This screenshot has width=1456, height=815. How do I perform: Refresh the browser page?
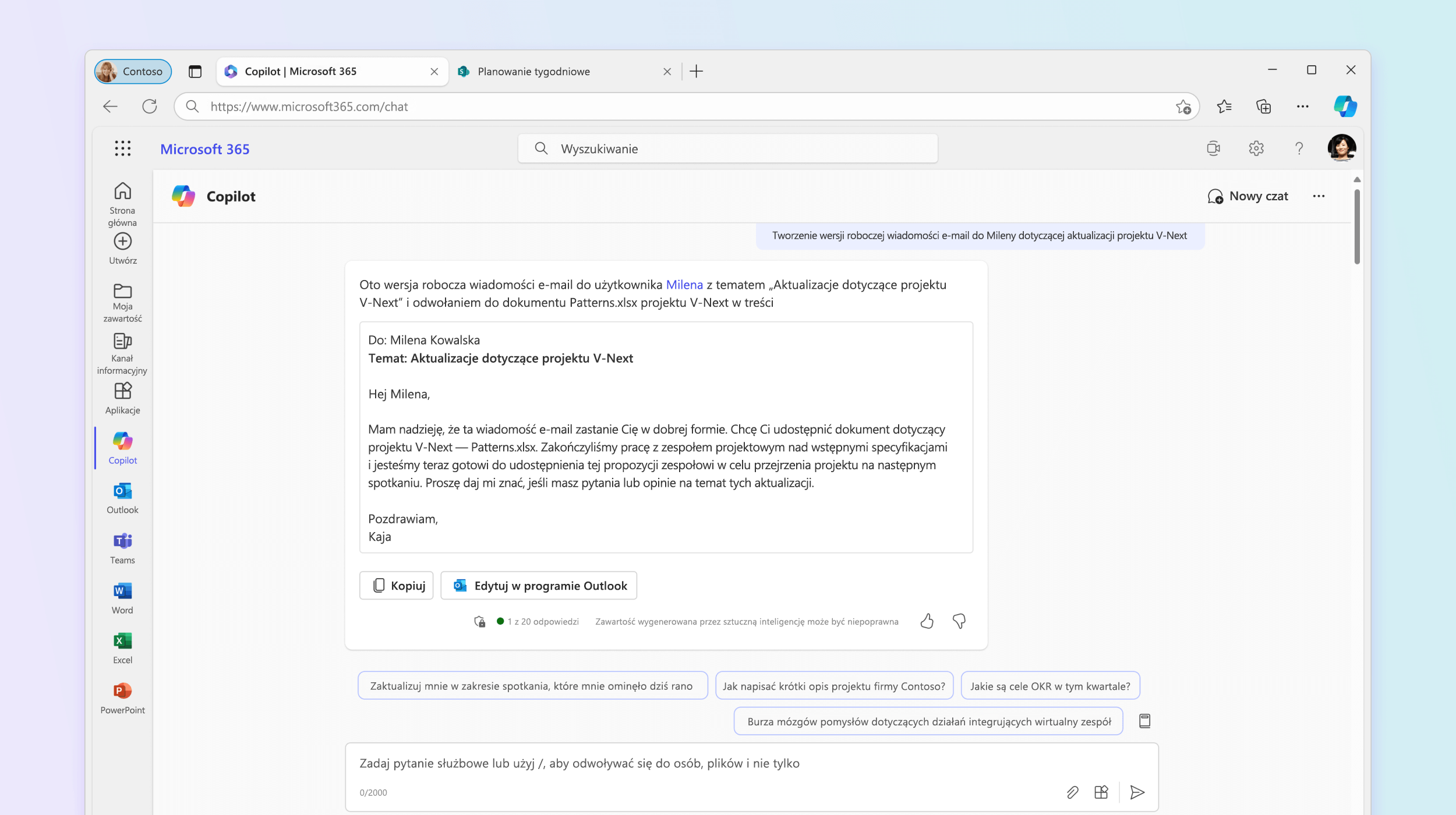click(x=150, y=107)
